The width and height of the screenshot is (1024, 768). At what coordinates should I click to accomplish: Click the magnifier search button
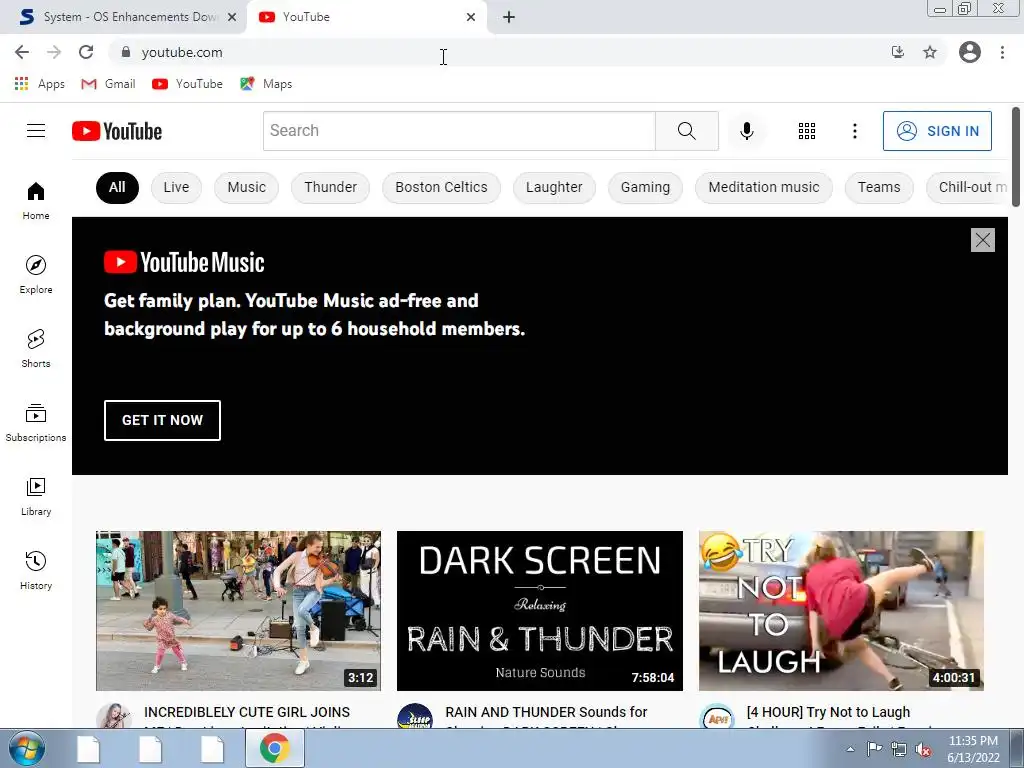click(686, 131)
